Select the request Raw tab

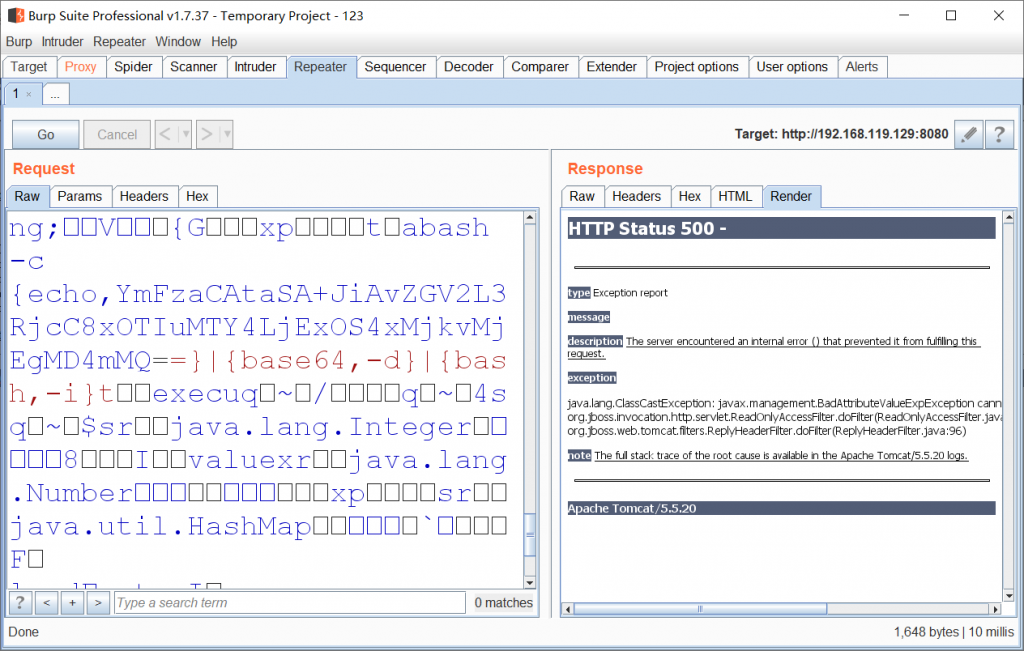click(27, 197)
